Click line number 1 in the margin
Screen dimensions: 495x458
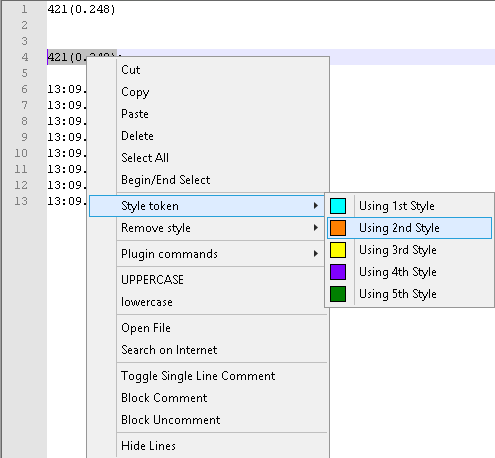point(24,9)
